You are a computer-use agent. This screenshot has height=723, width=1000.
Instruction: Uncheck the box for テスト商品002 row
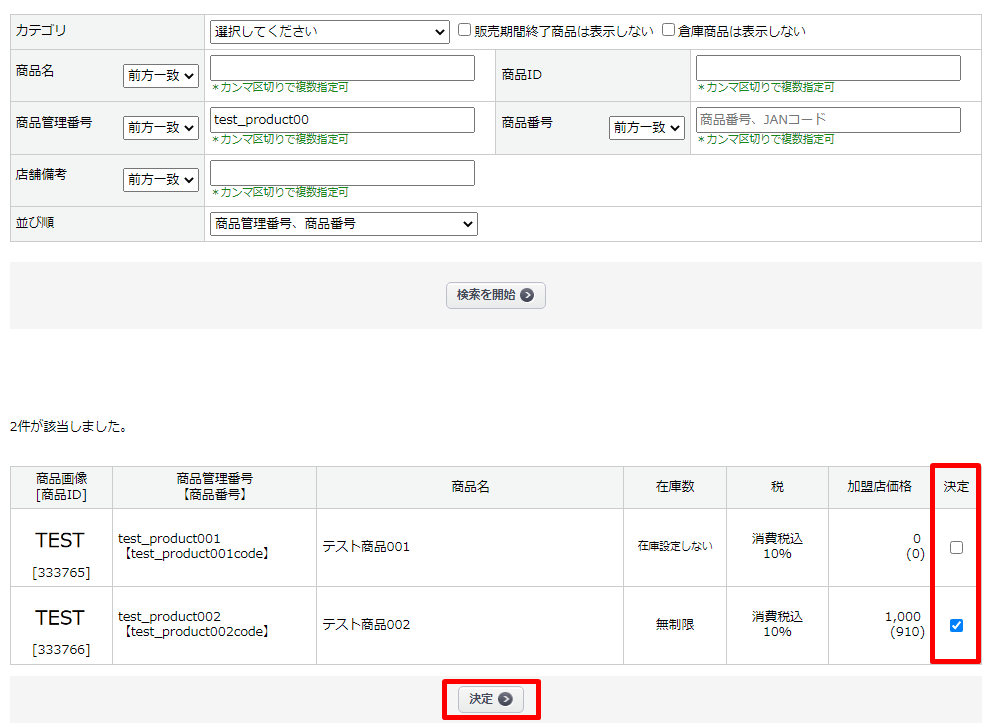[x=956, y=626]
